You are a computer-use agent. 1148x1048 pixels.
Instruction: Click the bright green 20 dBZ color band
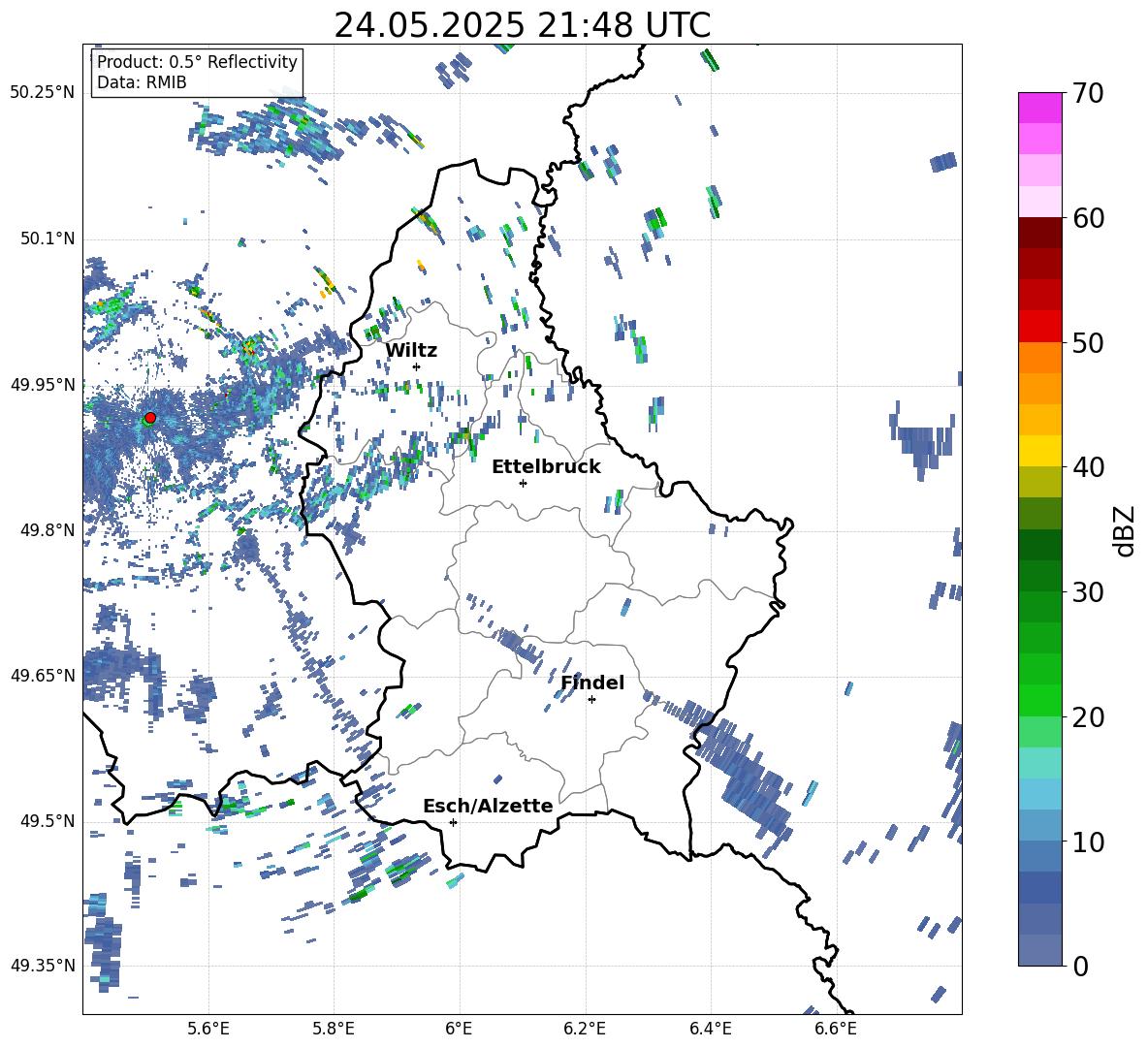point(1039,700)
